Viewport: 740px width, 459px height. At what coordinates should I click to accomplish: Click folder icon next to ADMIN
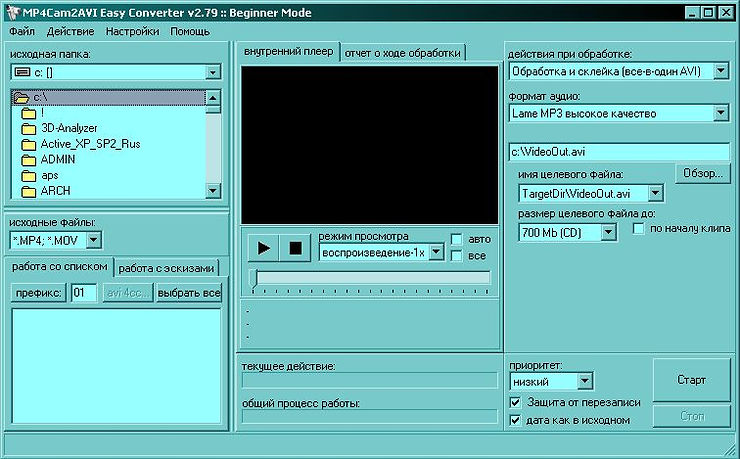pos(29,160)
